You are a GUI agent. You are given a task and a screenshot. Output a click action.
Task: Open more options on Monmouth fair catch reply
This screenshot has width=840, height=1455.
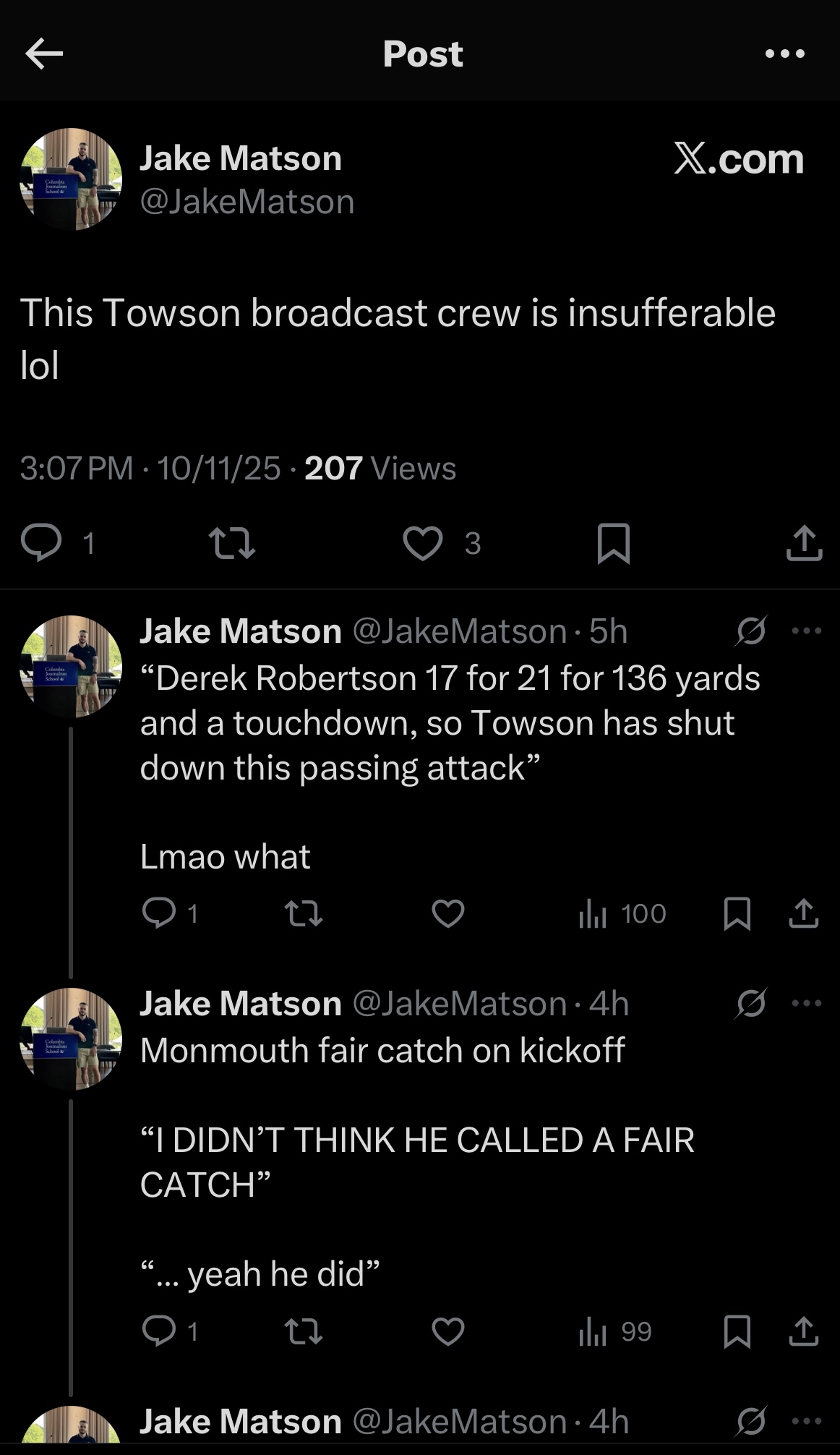[x=807, y=1003]
